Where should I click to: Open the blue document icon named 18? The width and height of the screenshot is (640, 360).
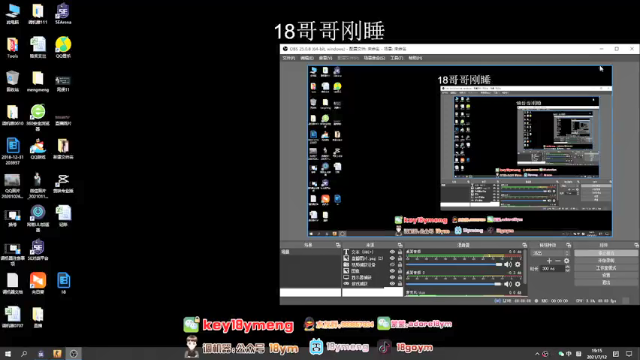pyautogui.click(x=63, y=283)
